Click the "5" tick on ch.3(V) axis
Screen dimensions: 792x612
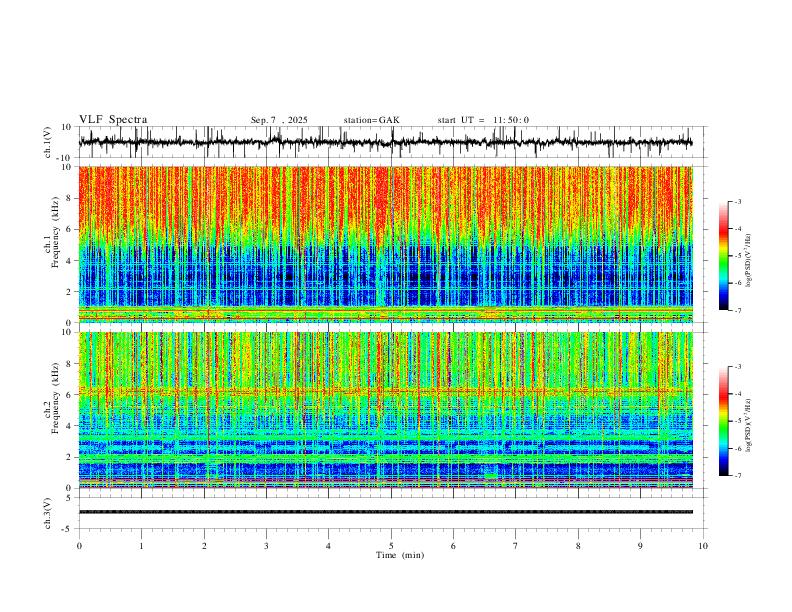(x=70, y=498)
